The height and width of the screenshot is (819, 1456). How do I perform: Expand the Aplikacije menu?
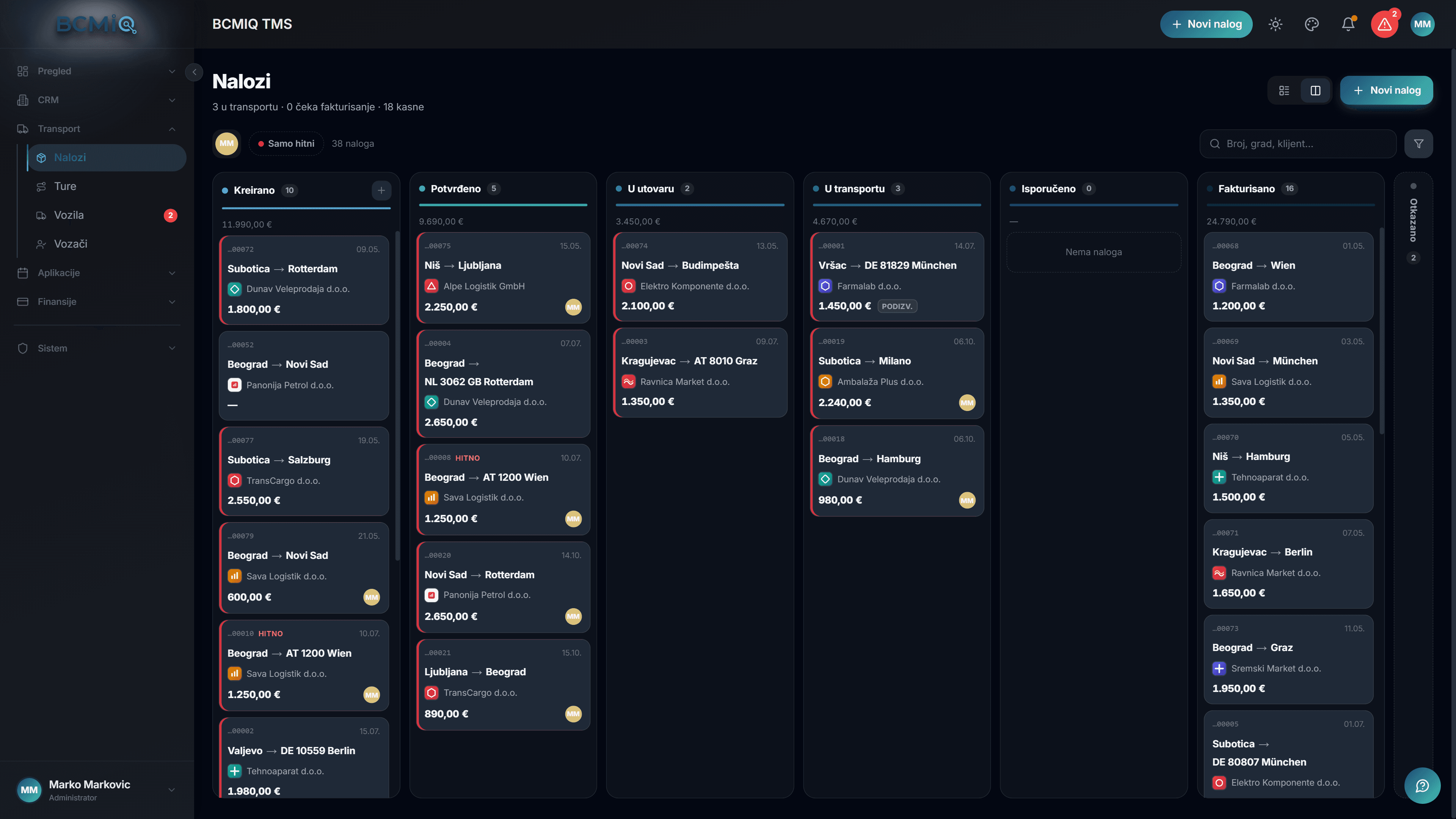(x=97, y=273)
